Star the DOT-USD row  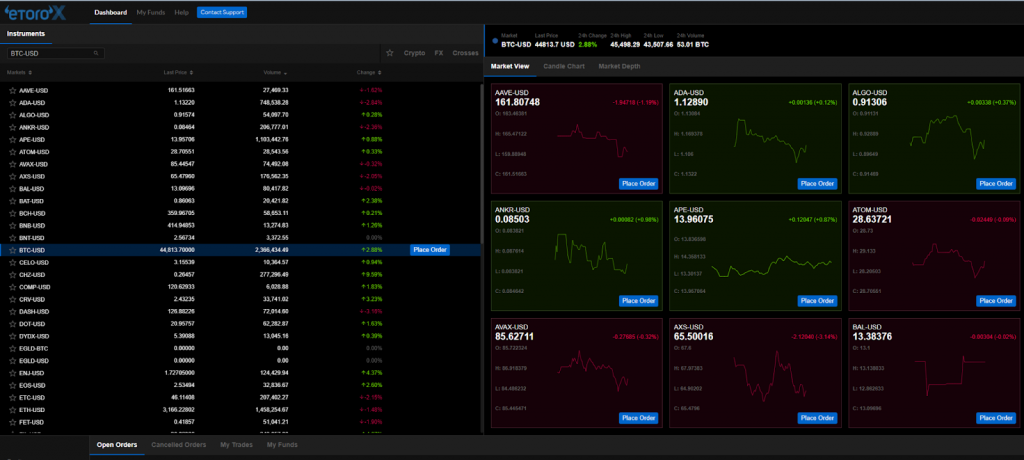click(x=12, y=324)
